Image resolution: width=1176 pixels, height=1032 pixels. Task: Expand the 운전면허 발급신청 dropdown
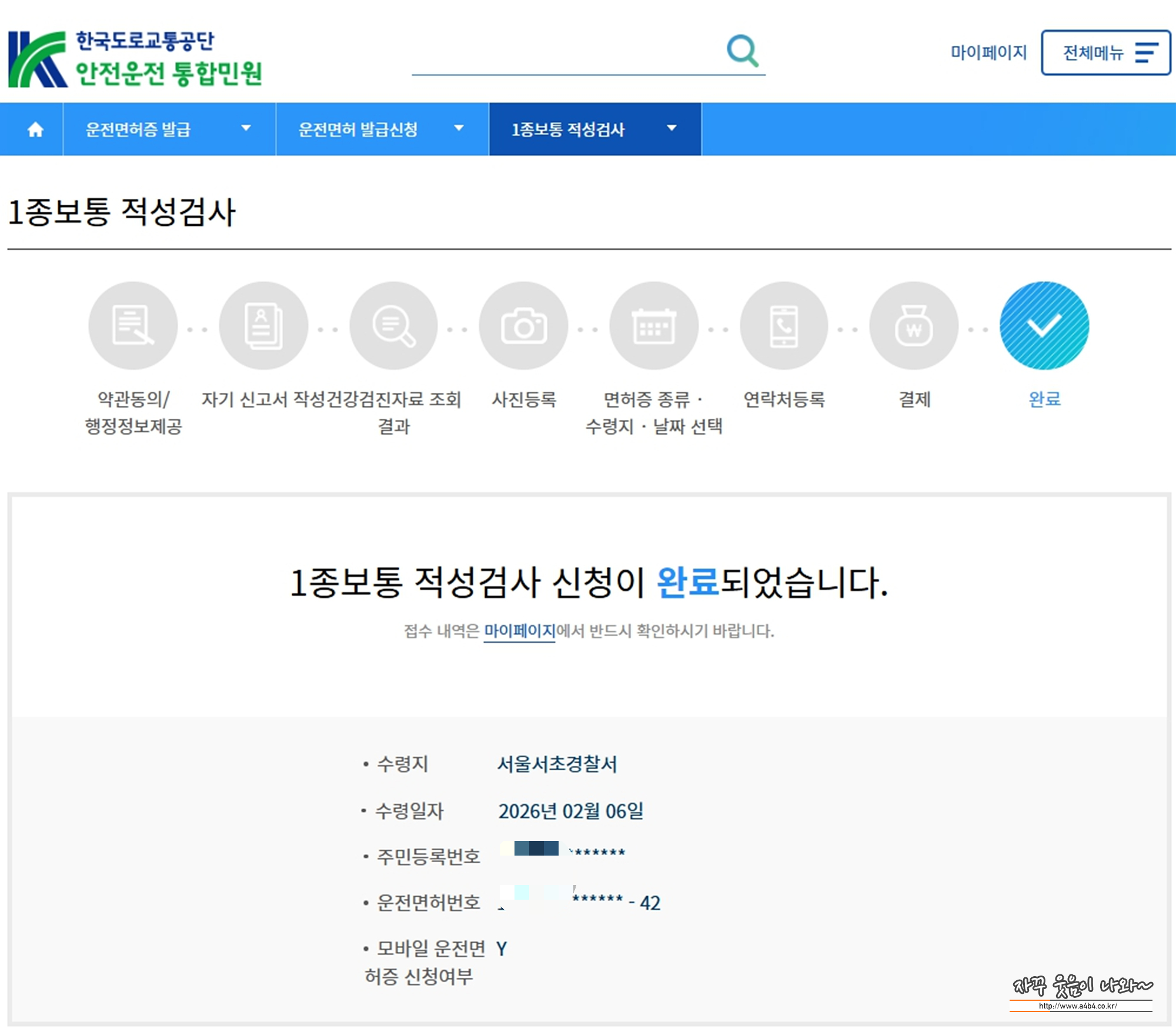pyautogui.click(x=382, y=129)
